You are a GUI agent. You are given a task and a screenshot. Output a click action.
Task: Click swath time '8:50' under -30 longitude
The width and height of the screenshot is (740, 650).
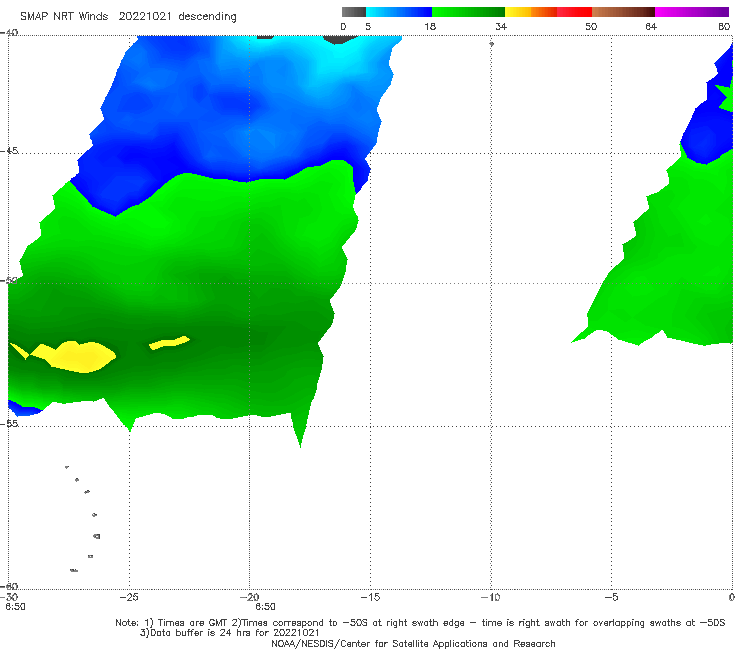15,607
